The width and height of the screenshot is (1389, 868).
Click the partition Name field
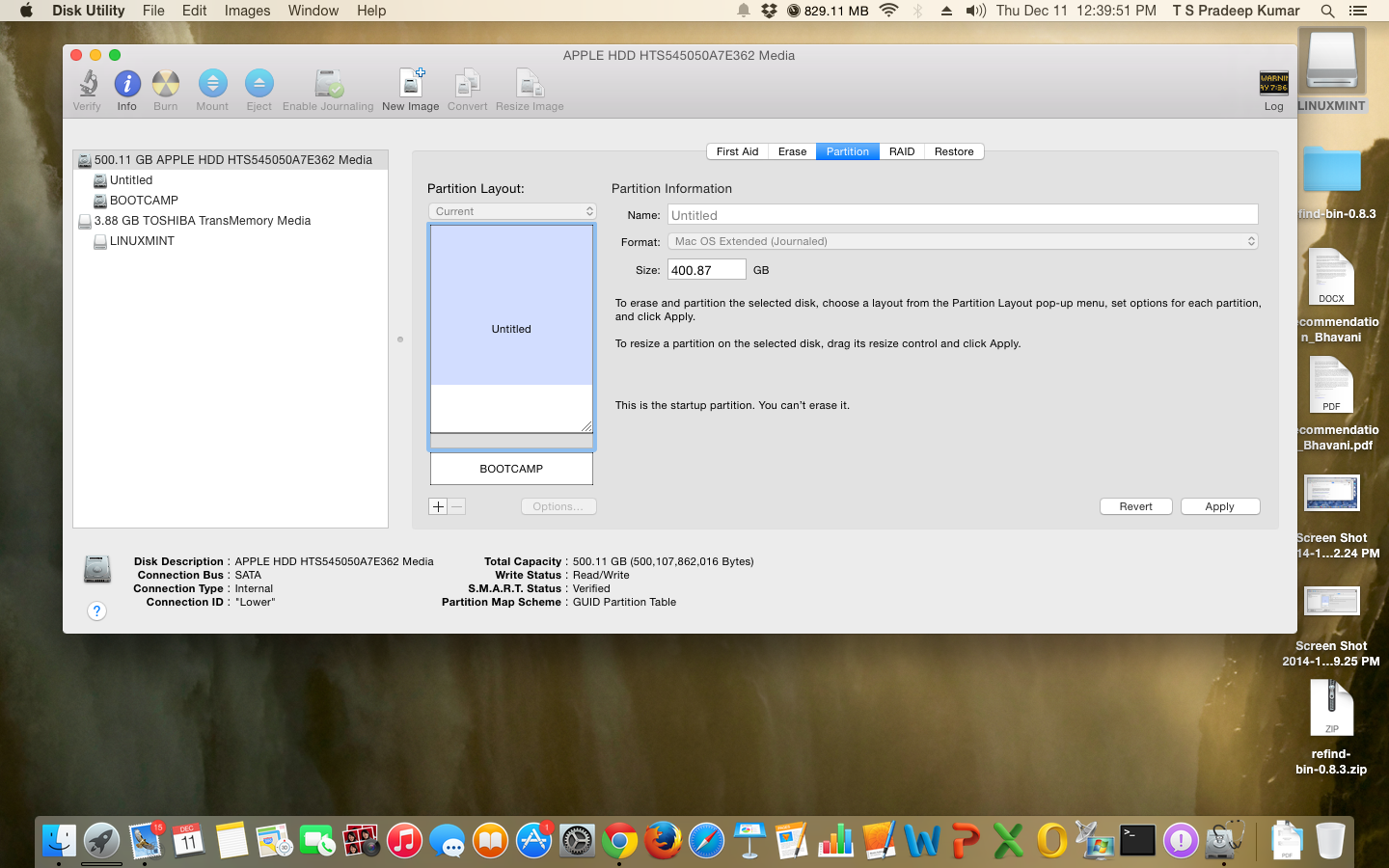coord(963,214)
